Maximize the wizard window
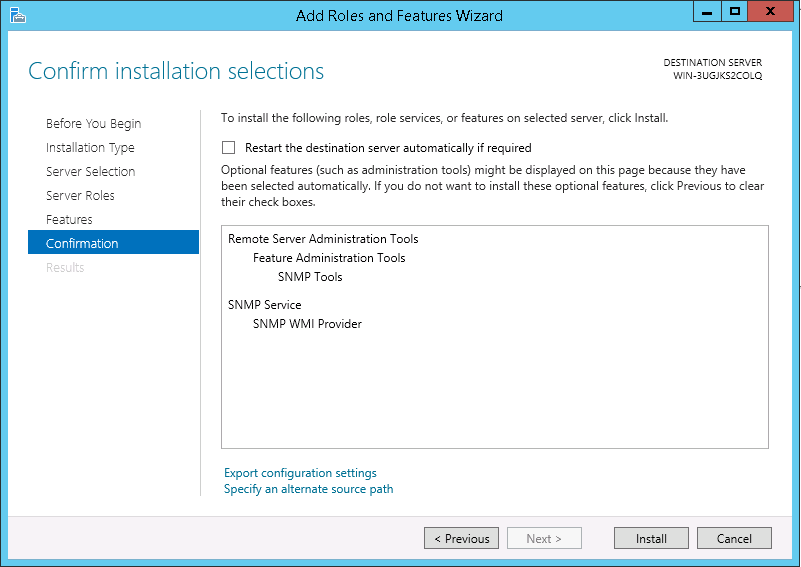 (735, 13)
